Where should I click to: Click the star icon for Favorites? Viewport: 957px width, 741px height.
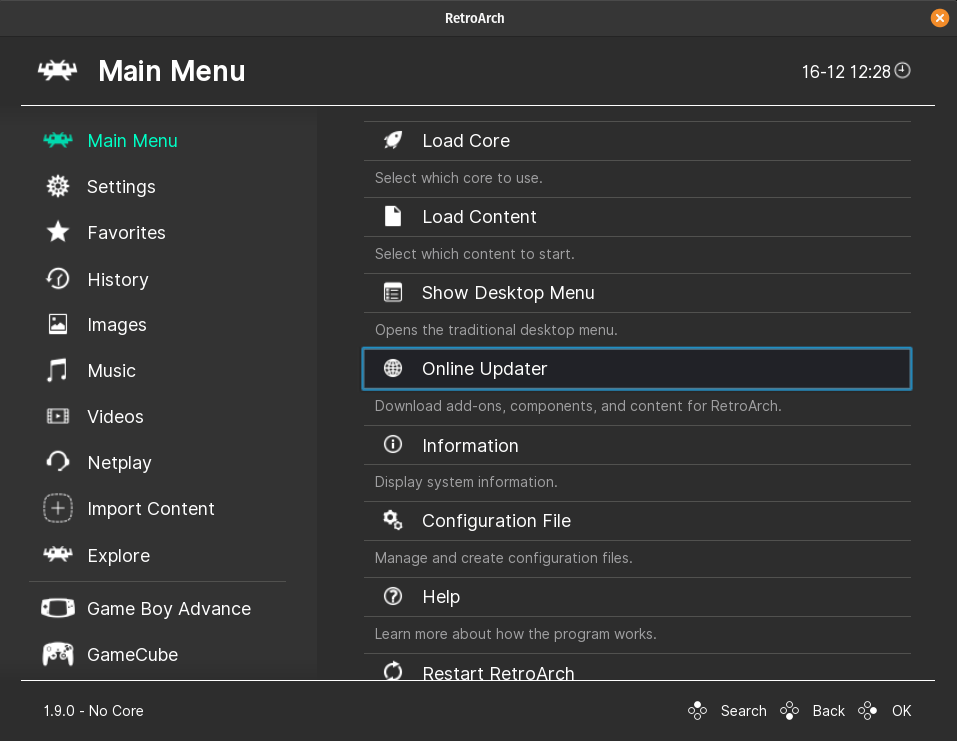pyautogui.click(x=58, y=233)
